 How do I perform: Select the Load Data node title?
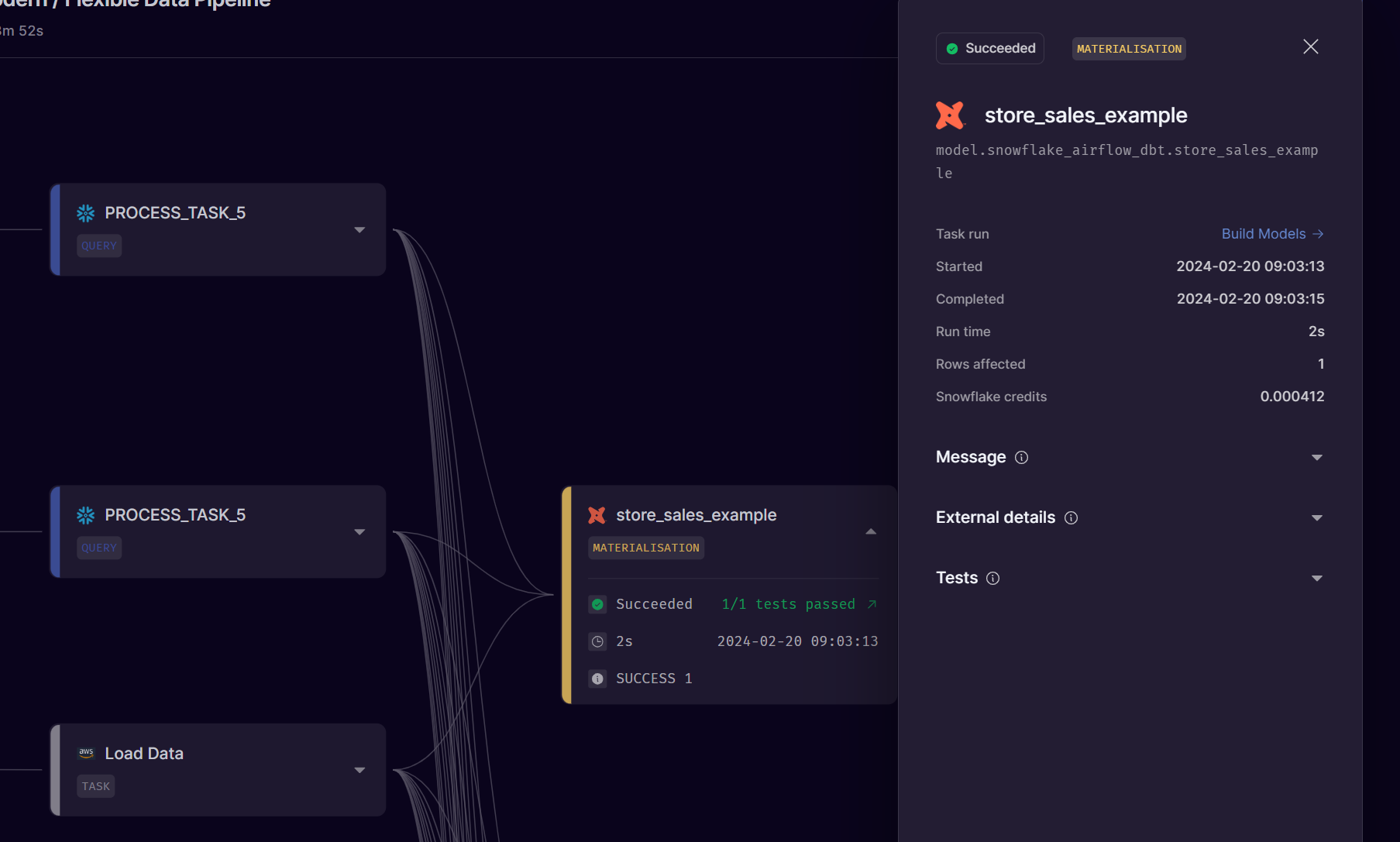tap(144, 754)
